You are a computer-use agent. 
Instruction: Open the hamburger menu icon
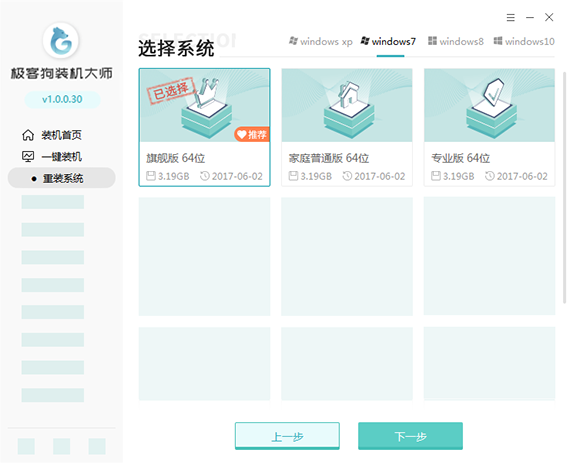point(510,17)
